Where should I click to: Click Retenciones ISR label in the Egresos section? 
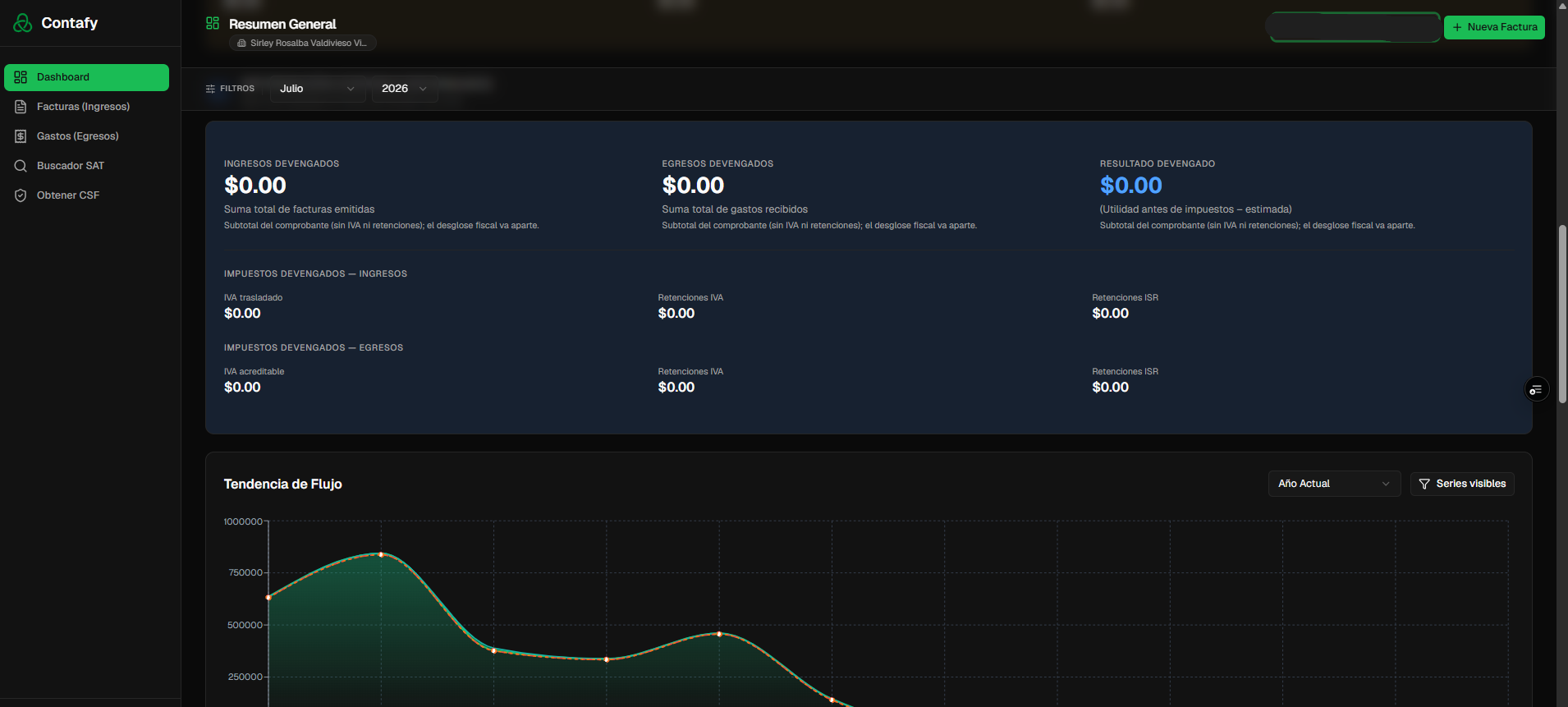click(x=1125, y=371)
